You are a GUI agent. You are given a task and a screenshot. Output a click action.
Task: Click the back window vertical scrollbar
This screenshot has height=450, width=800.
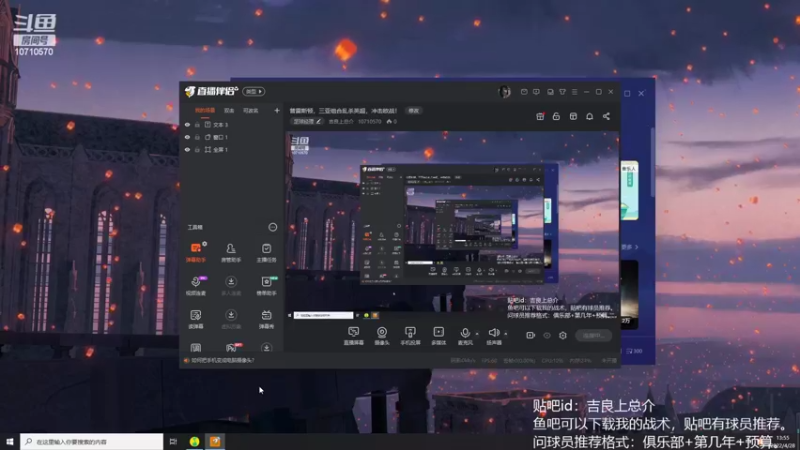point(653,163)
